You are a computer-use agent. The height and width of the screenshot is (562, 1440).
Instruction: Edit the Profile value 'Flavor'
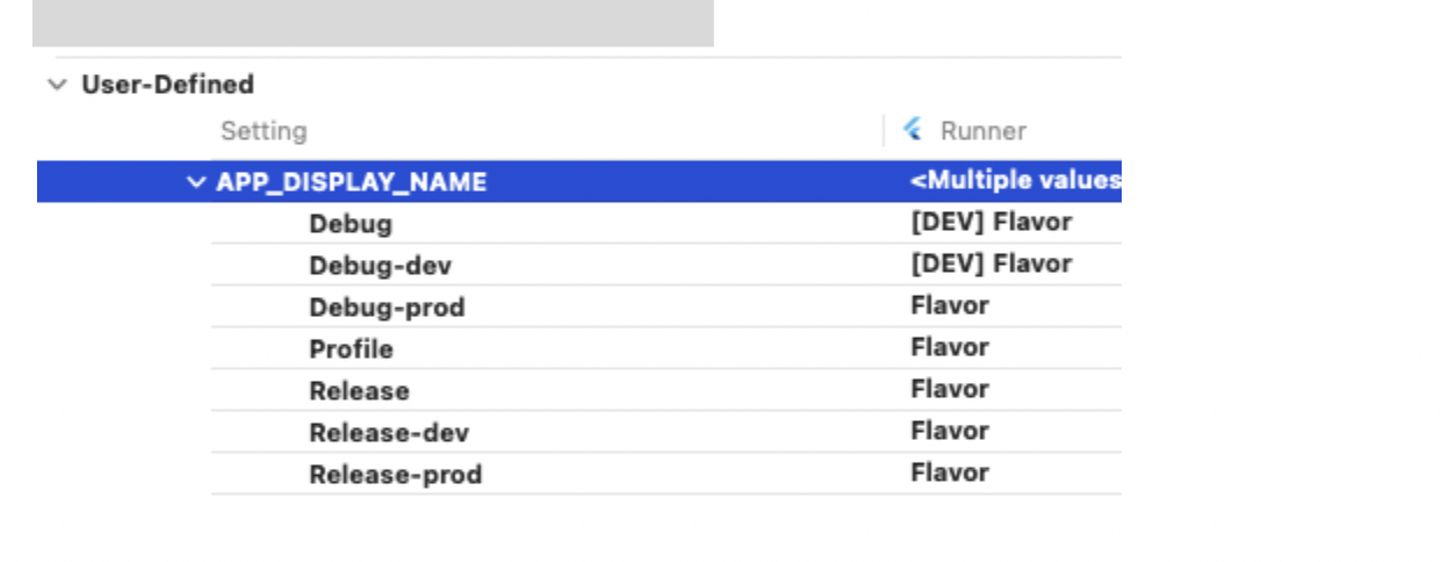point(950,348)
